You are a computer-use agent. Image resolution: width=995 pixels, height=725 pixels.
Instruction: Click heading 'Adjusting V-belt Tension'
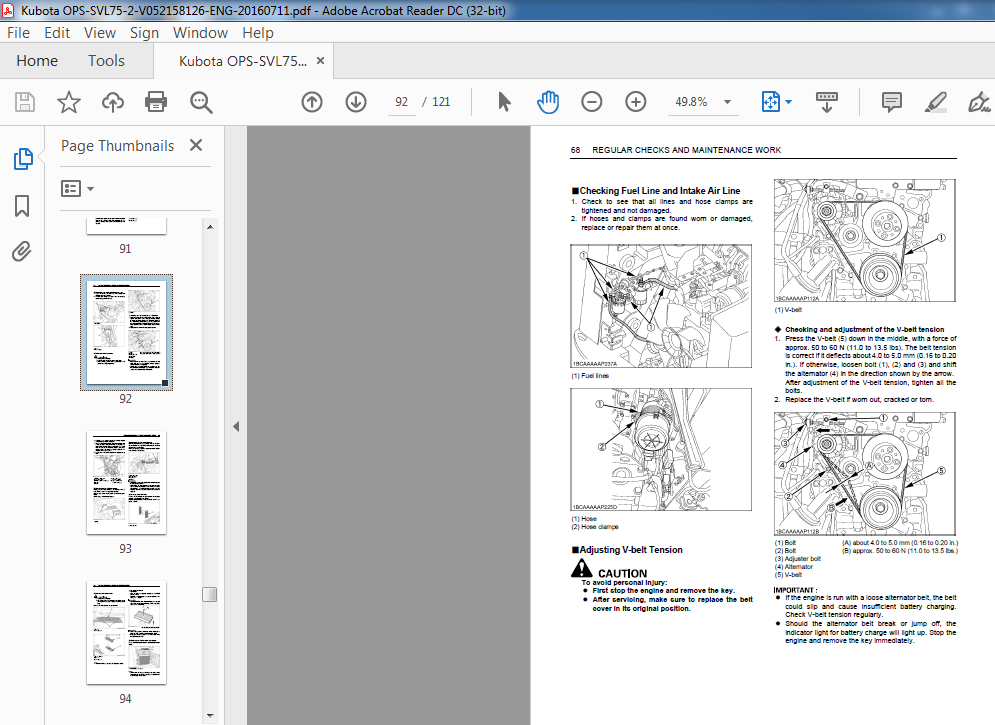(631, 550)
